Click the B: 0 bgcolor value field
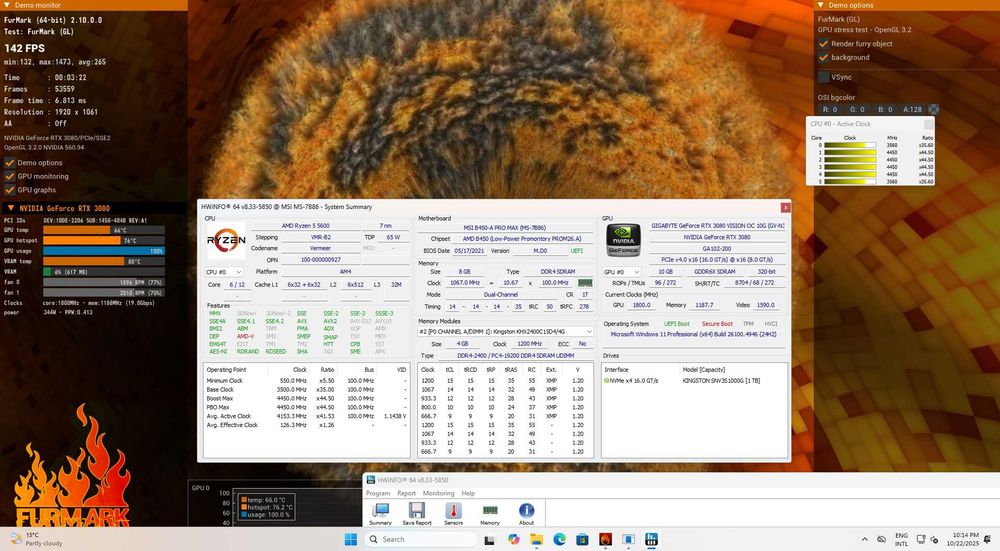This screenshot has height=551, width=1000. [x=885, y=109]
